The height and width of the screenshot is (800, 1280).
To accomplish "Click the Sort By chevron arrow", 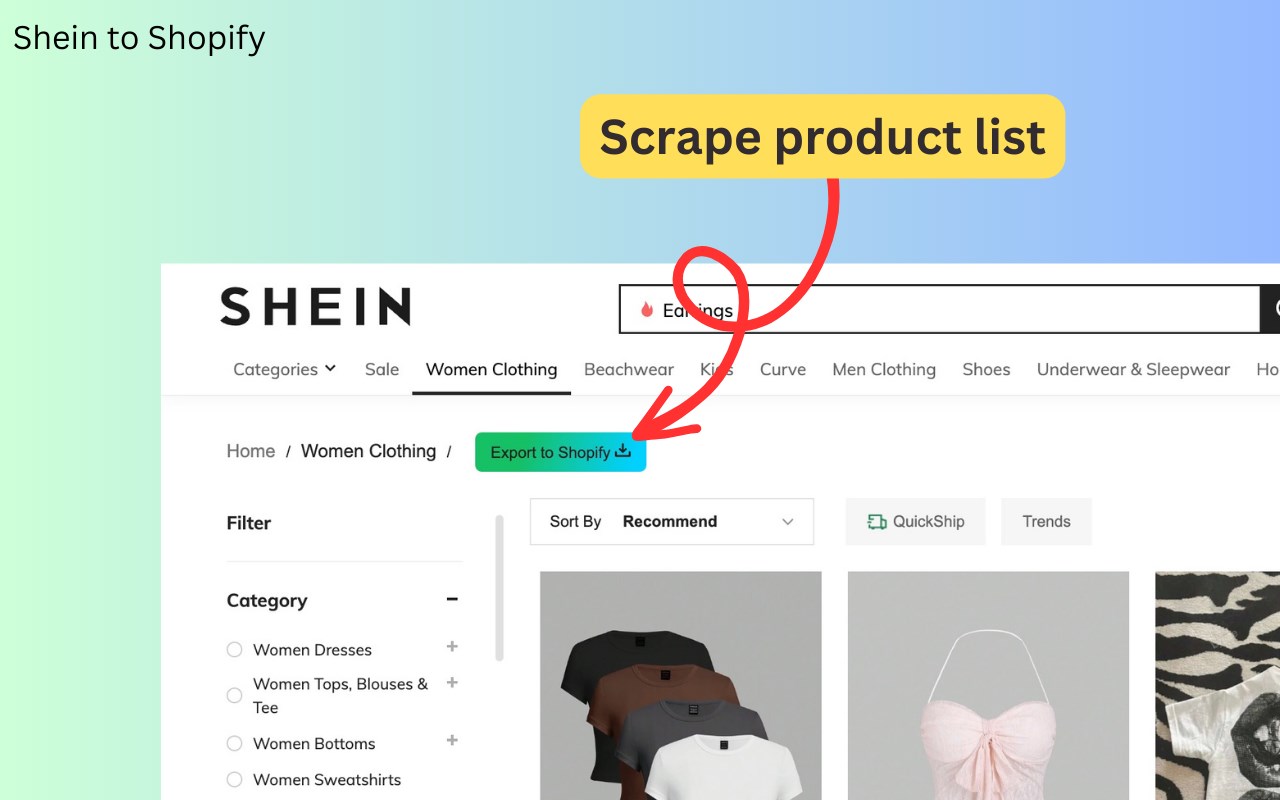I will click(788, 522).
